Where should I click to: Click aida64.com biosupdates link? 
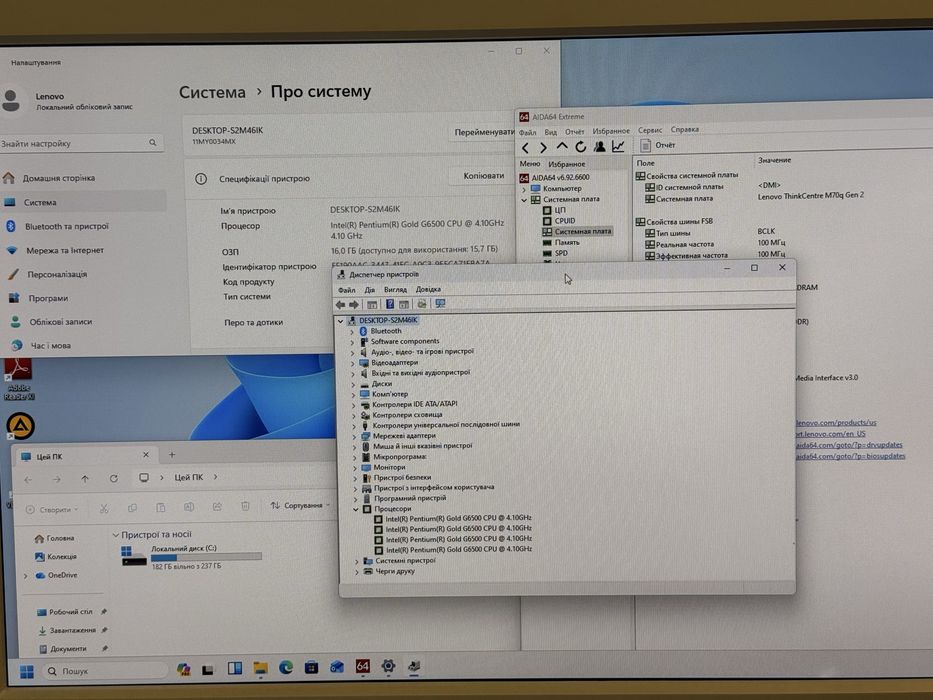[x=850, y=457]
